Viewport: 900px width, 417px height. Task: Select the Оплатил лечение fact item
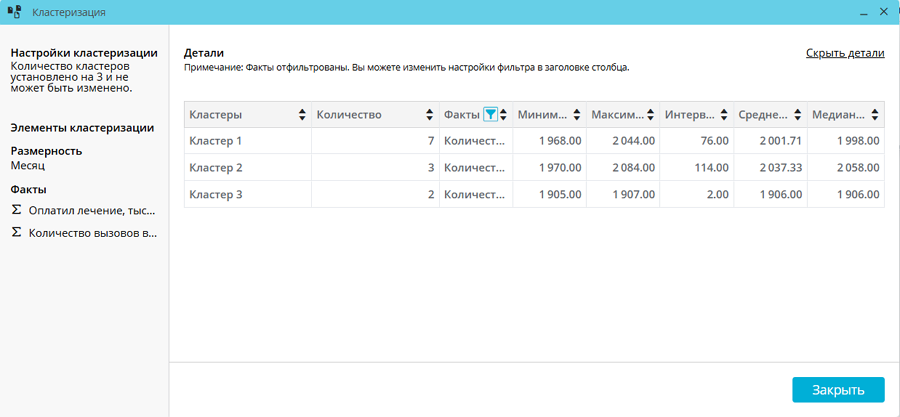point(92,210)
